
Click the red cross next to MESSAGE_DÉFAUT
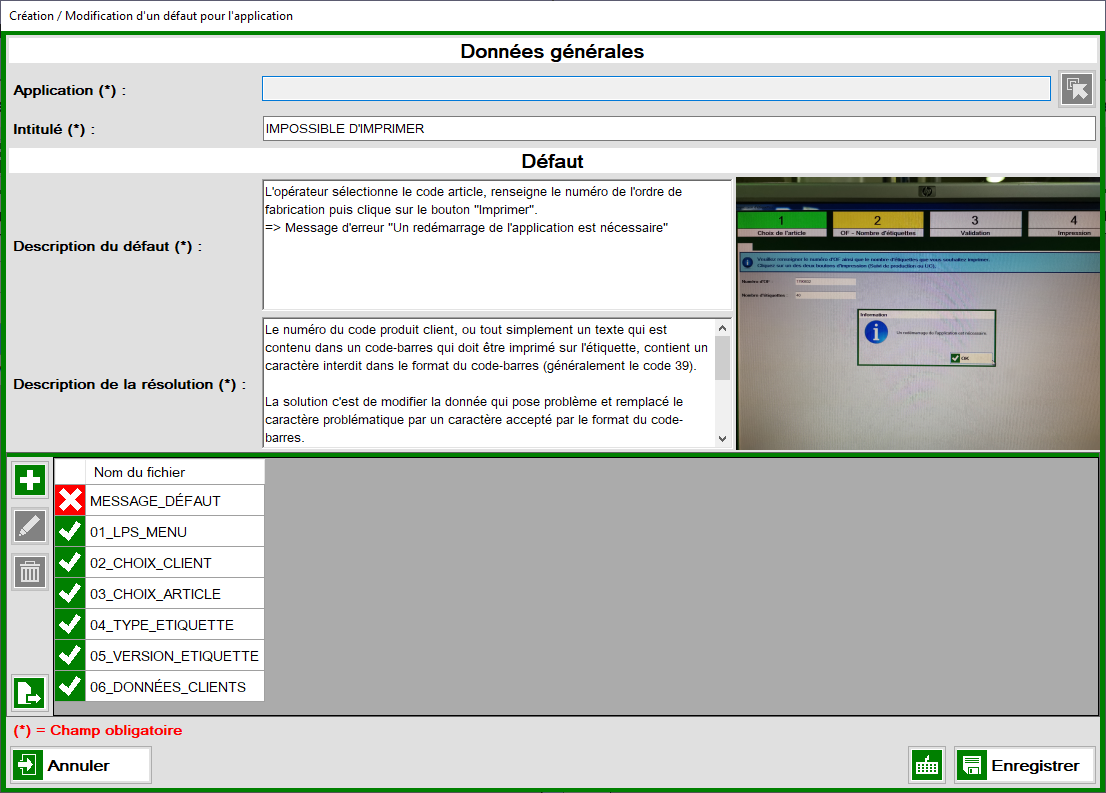[70, 501]
